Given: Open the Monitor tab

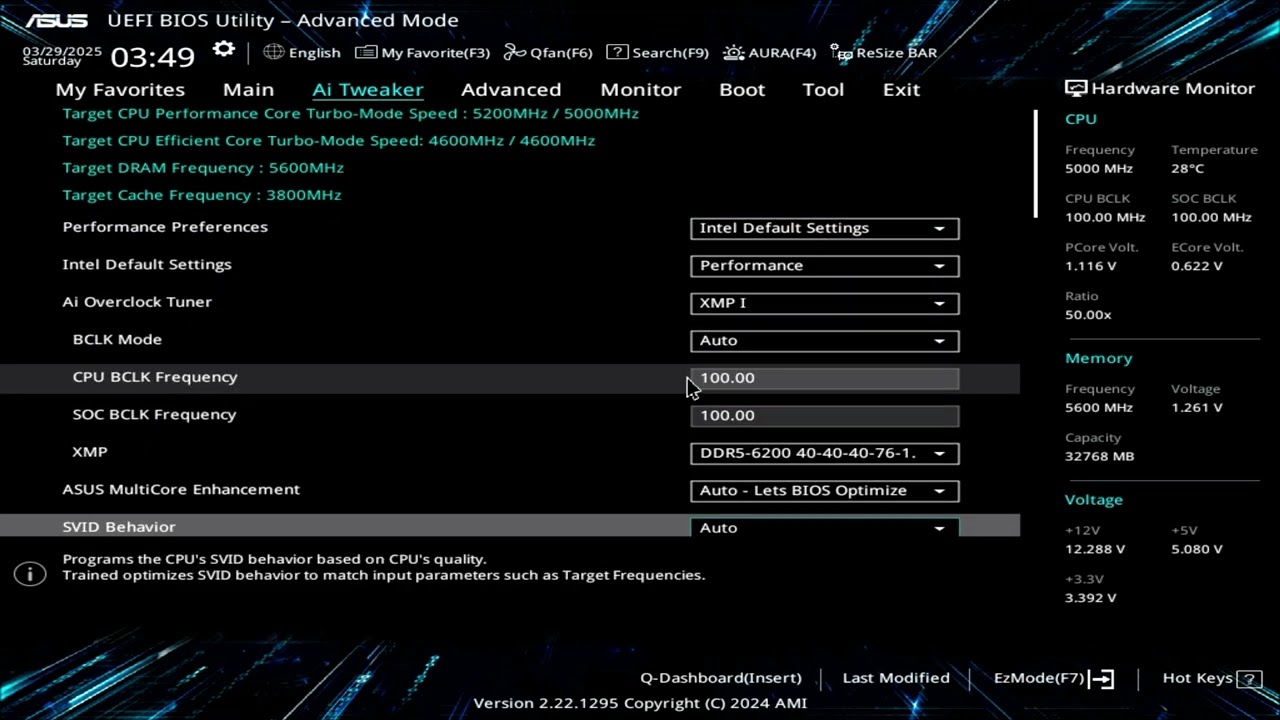Looking at the screenshot, I should [x=640, y=90].
